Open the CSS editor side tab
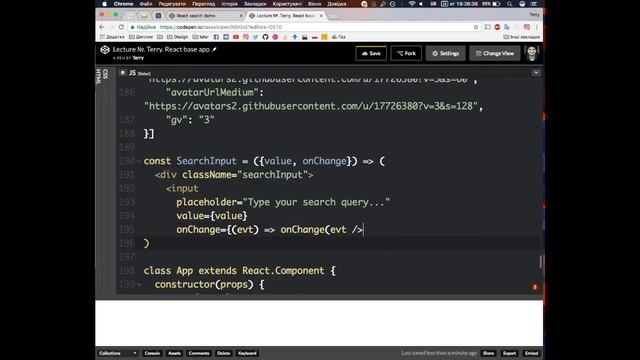This screenshot has width=640, height=360. click(x=105, y=74)
